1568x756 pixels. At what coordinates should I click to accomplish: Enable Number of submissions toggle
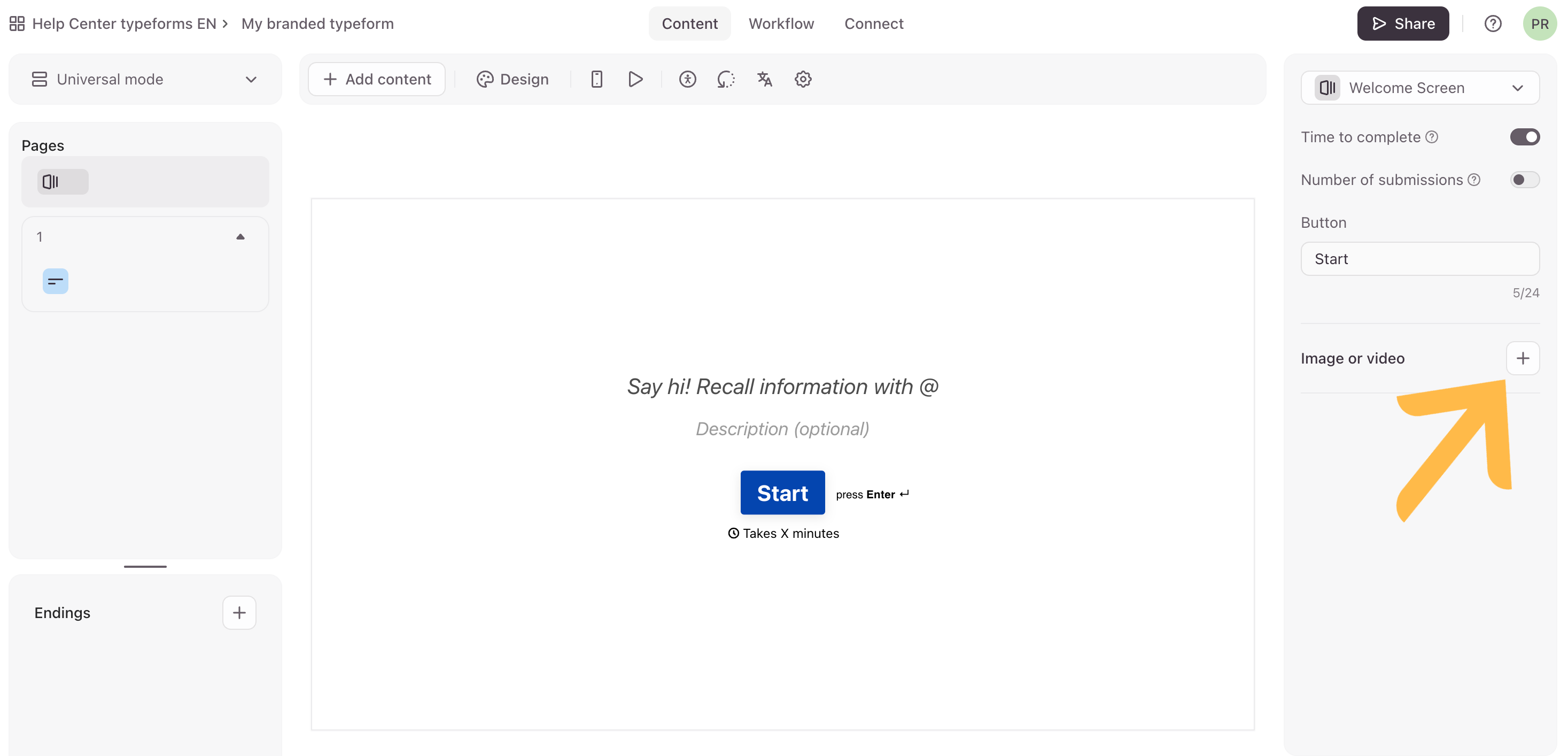(1524, 180)
